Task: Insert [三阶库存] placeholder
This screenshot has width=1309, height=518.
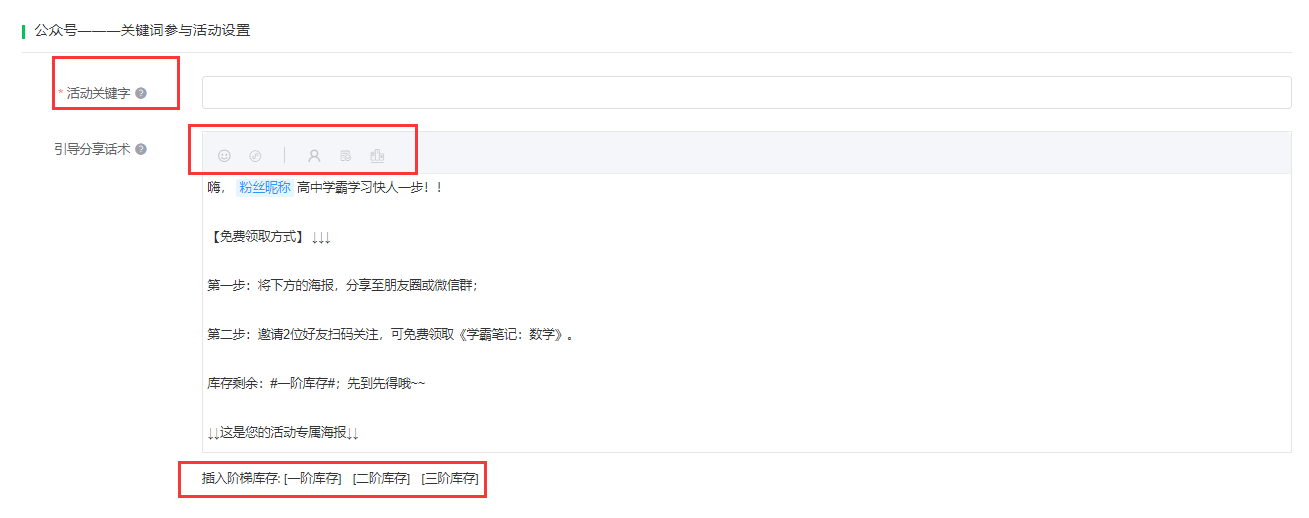Action: coord(450,479)
